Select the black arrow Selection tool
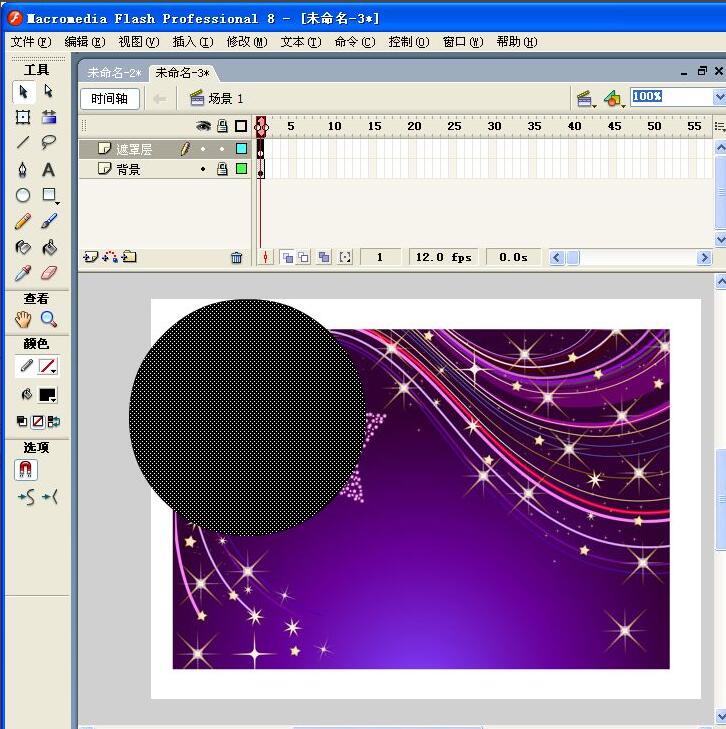Viewport: 726px width, 729px height. [x=23, y=92]
